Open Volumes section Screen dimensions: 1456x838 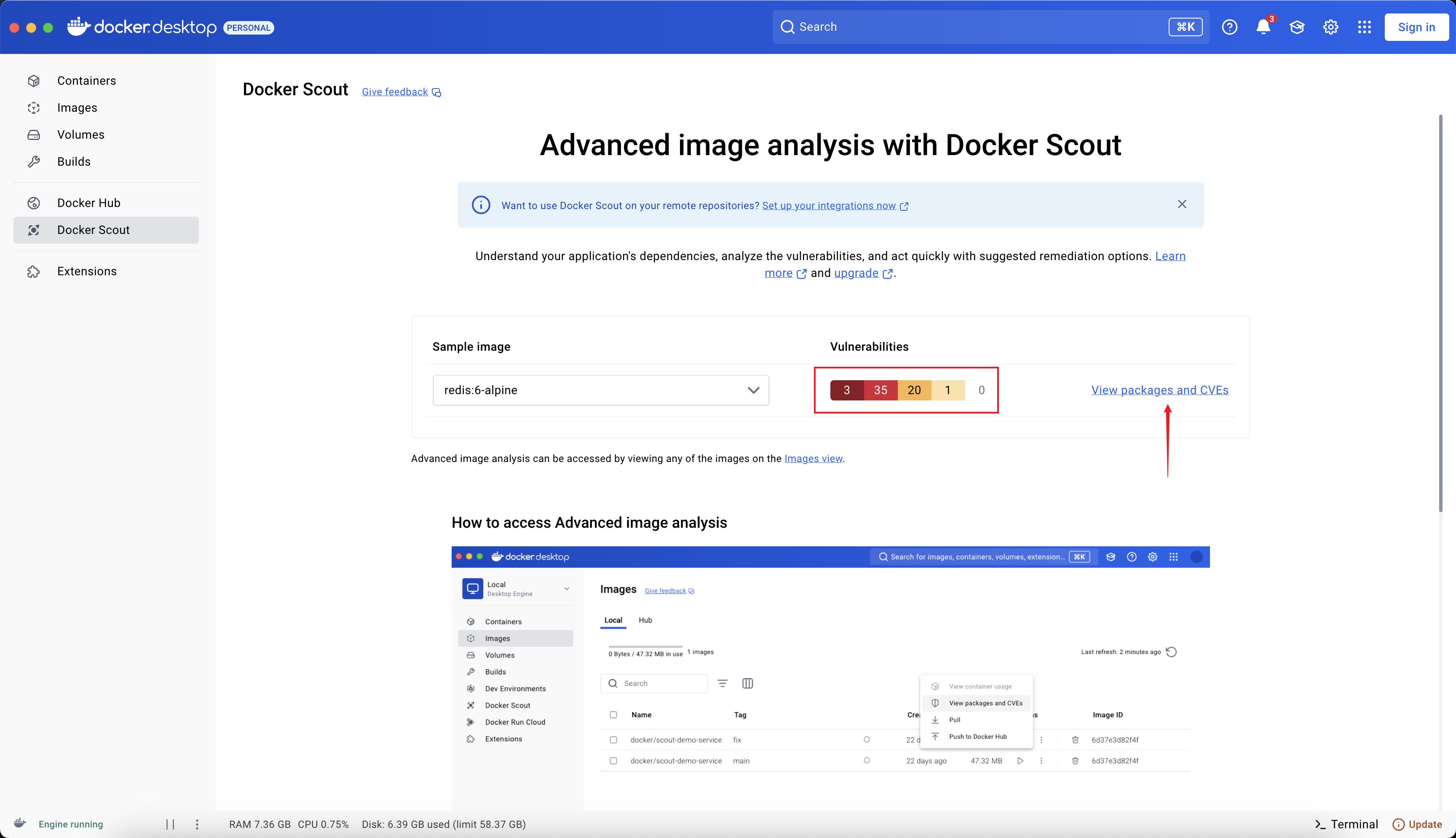pos(107,135)
